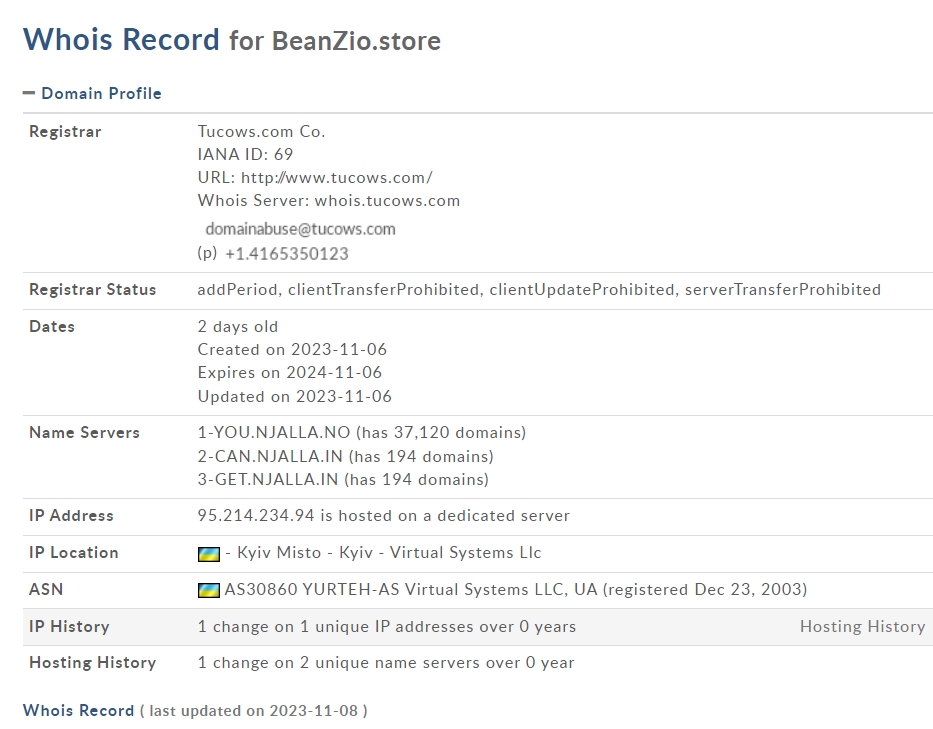Collapse the Domain Profile section minus icon

[29, 93]
